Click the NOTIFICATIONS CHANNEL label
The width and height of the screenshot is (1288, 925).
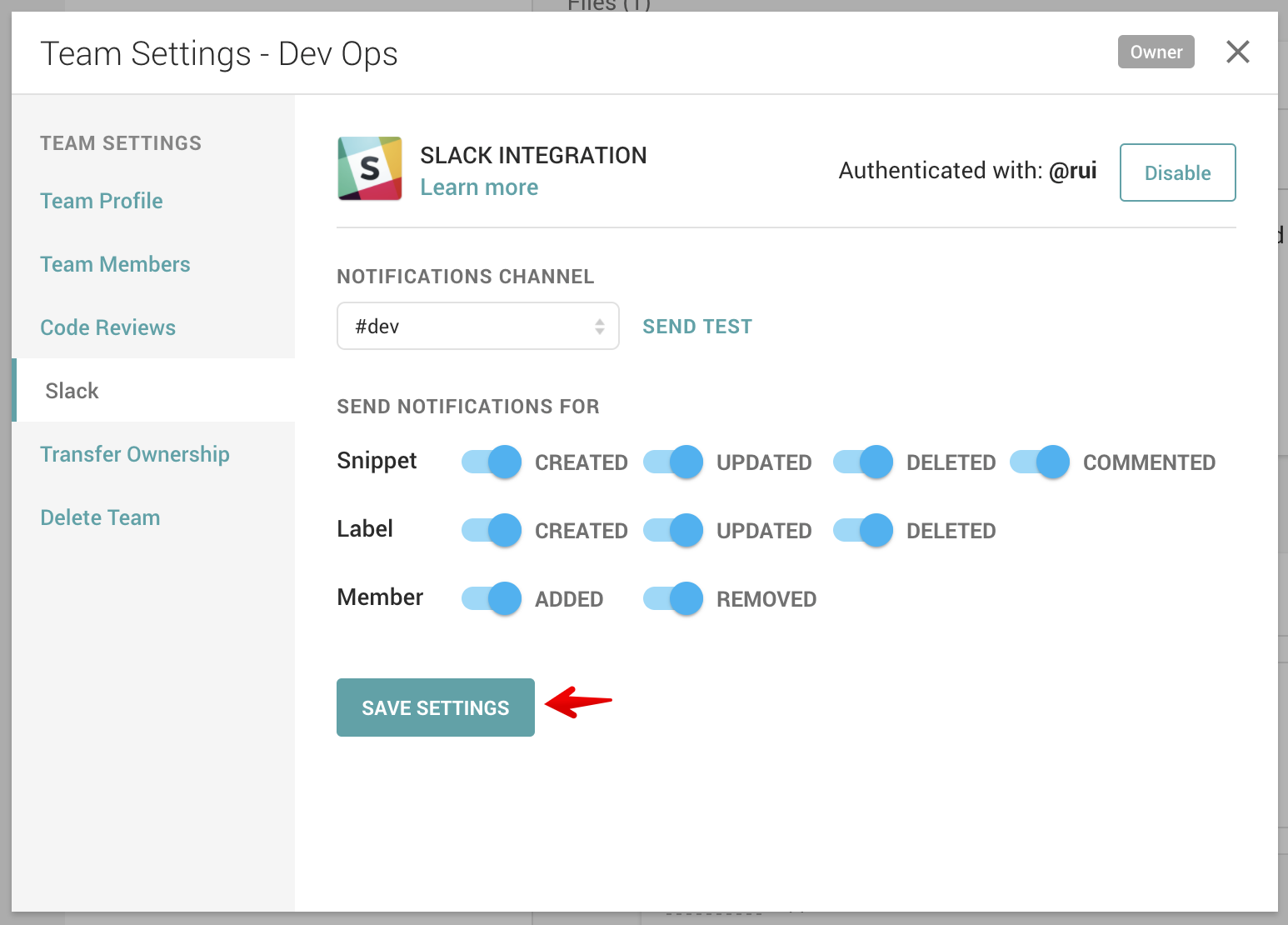click(x=466, y=277)
